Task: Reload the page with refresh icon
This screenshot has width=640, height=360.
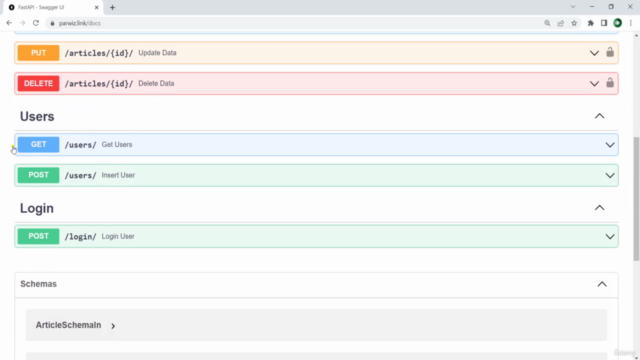Action: tap(36, 23)
